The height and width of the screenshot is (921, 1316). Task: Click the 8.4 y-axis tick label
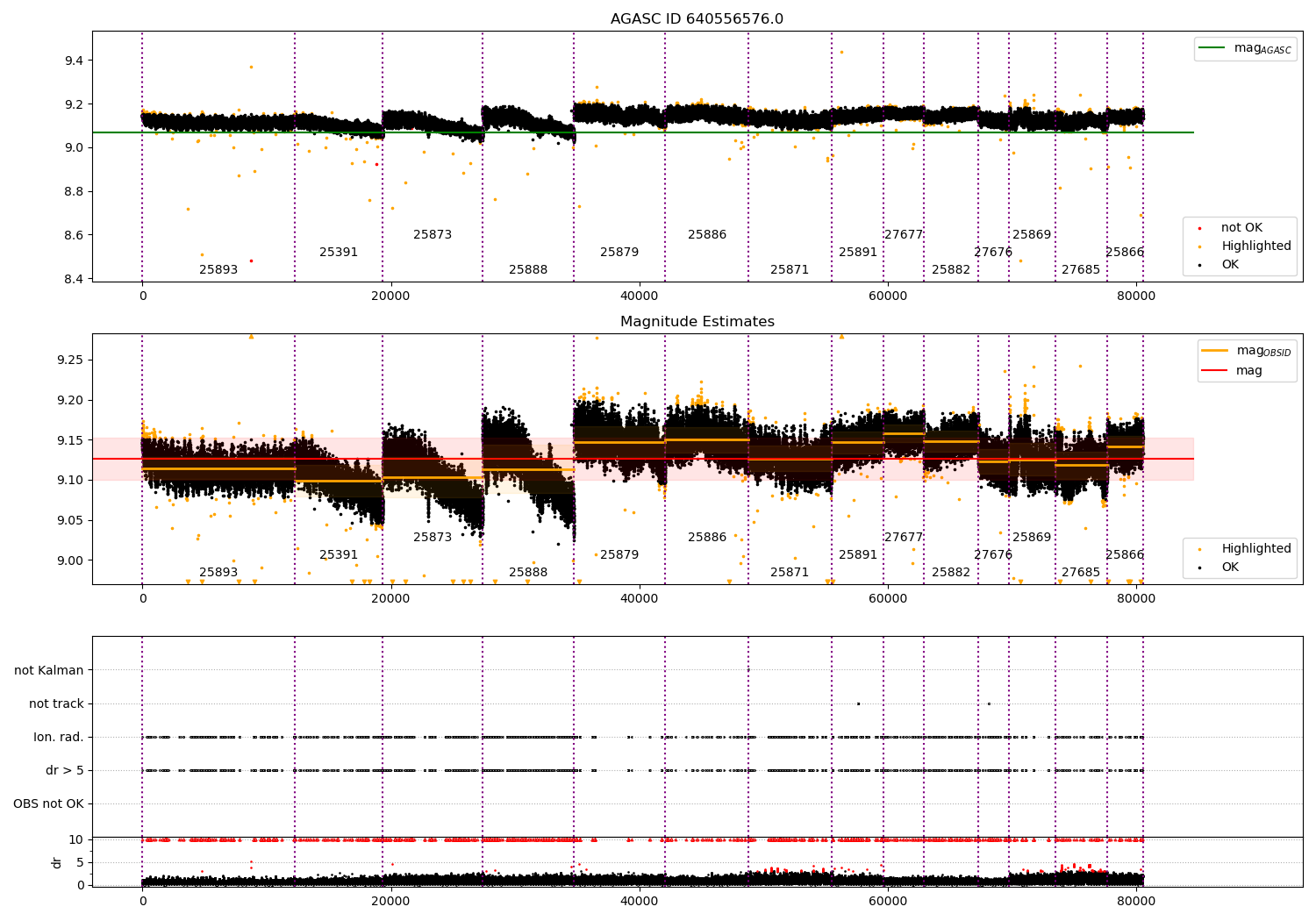[74, 279]
